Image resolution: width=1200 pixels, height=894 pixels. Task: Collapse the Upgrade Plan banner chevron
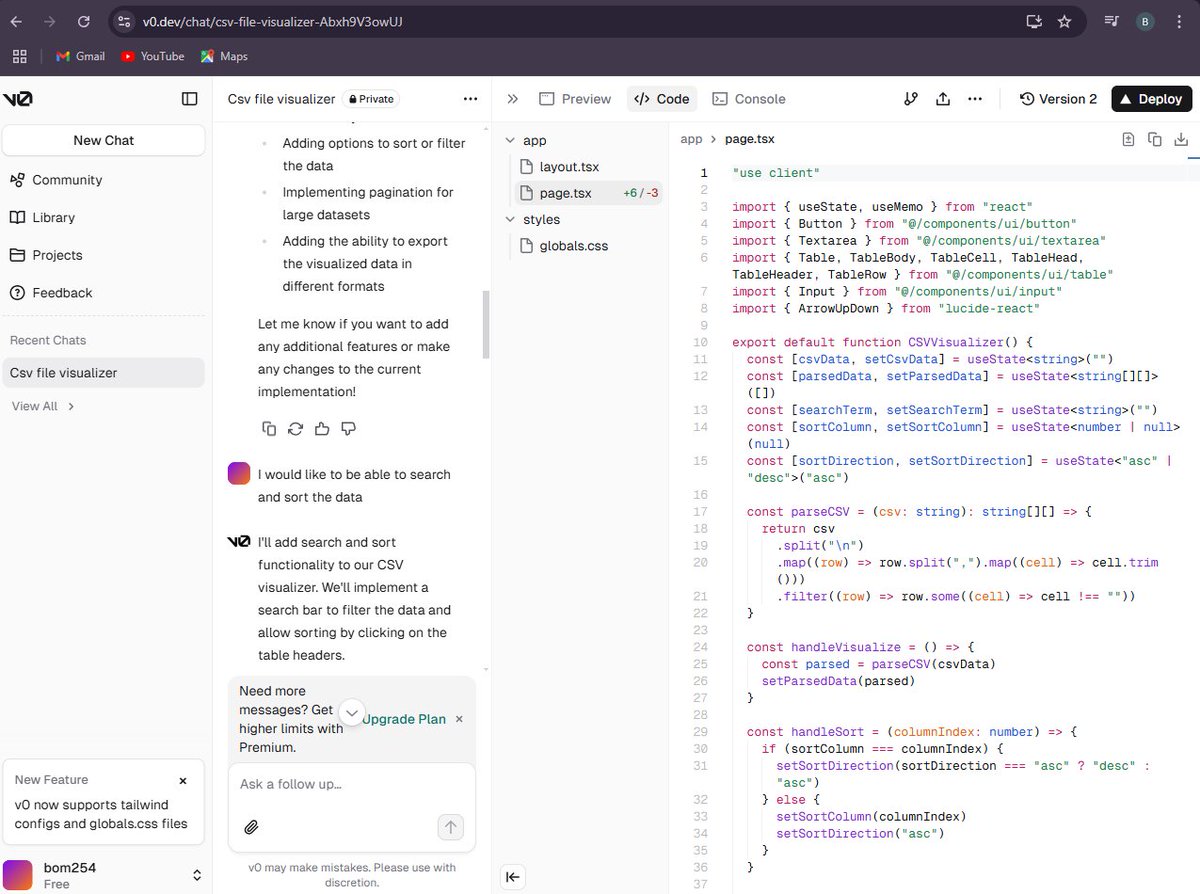click(351, 713)
